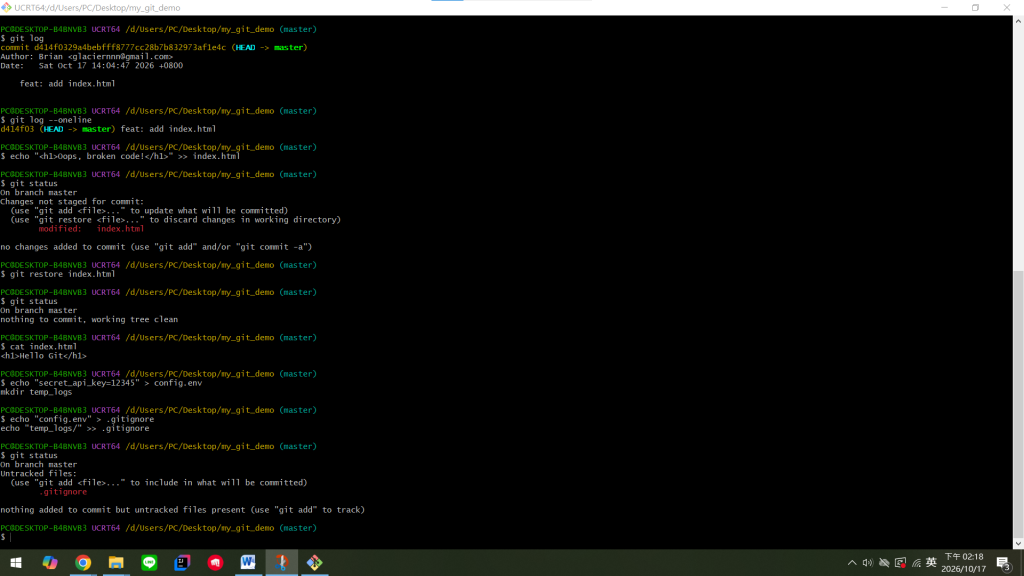Click the "git restore index.html" command
1024x576 pixels.
[62, 274]
